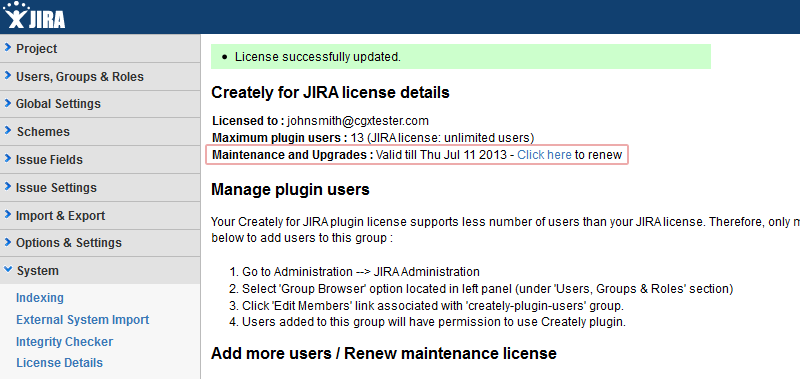Expand the Project section chevron
The height and width of the screenshot is (379, 800).
[x=8, y=48]
